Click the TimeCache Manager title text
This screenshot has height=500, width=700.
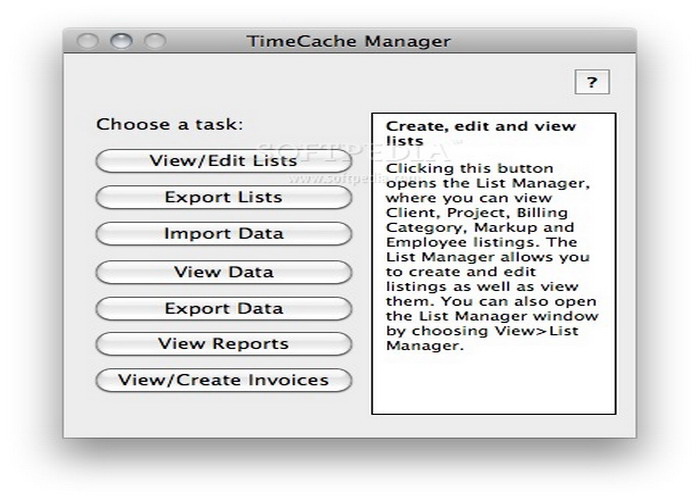[x=348, y=42]
